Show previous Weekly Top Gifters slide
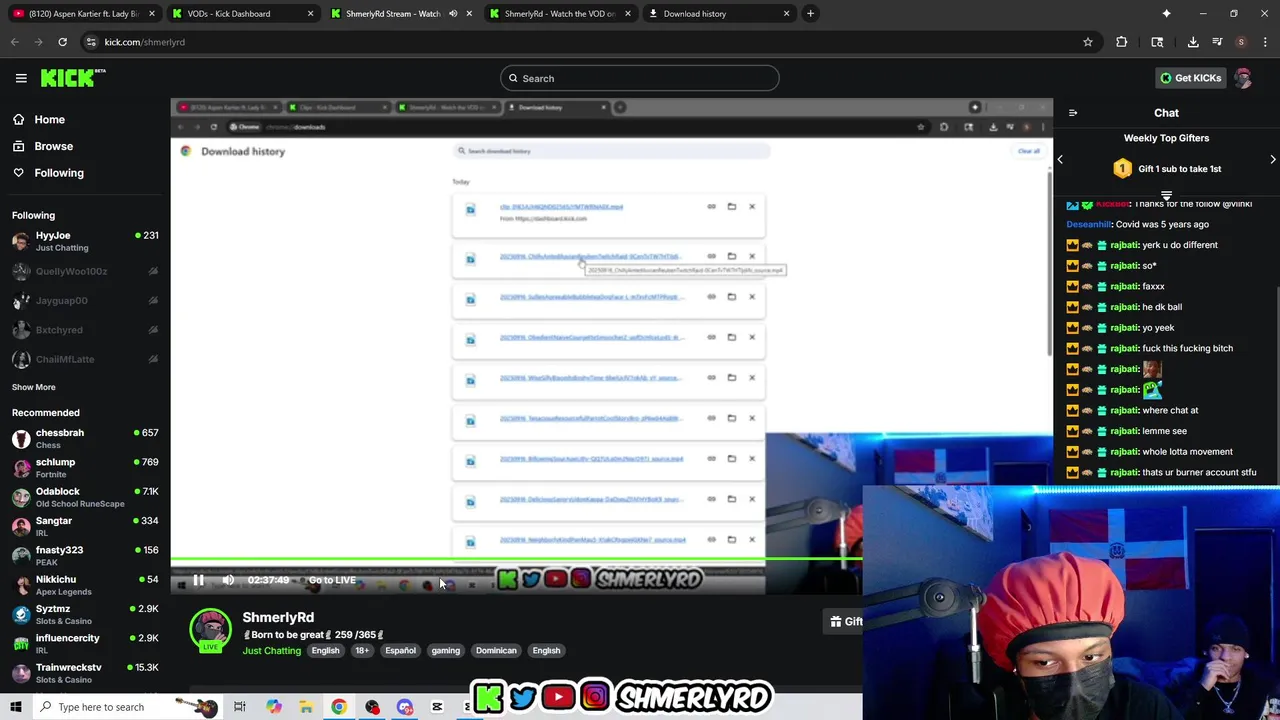Image resolution: width=1280 pixels, height=720 pixels. (x=1060, y=159)
